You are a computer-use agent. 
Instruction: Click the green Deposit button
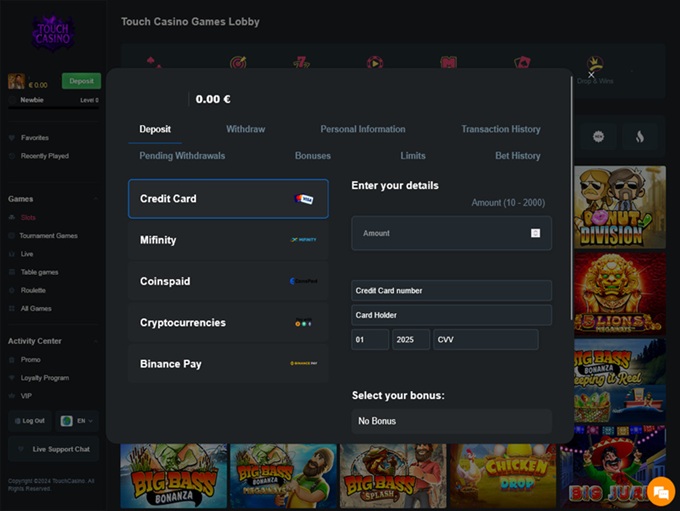pyautogui.click(x=81, y=81)
